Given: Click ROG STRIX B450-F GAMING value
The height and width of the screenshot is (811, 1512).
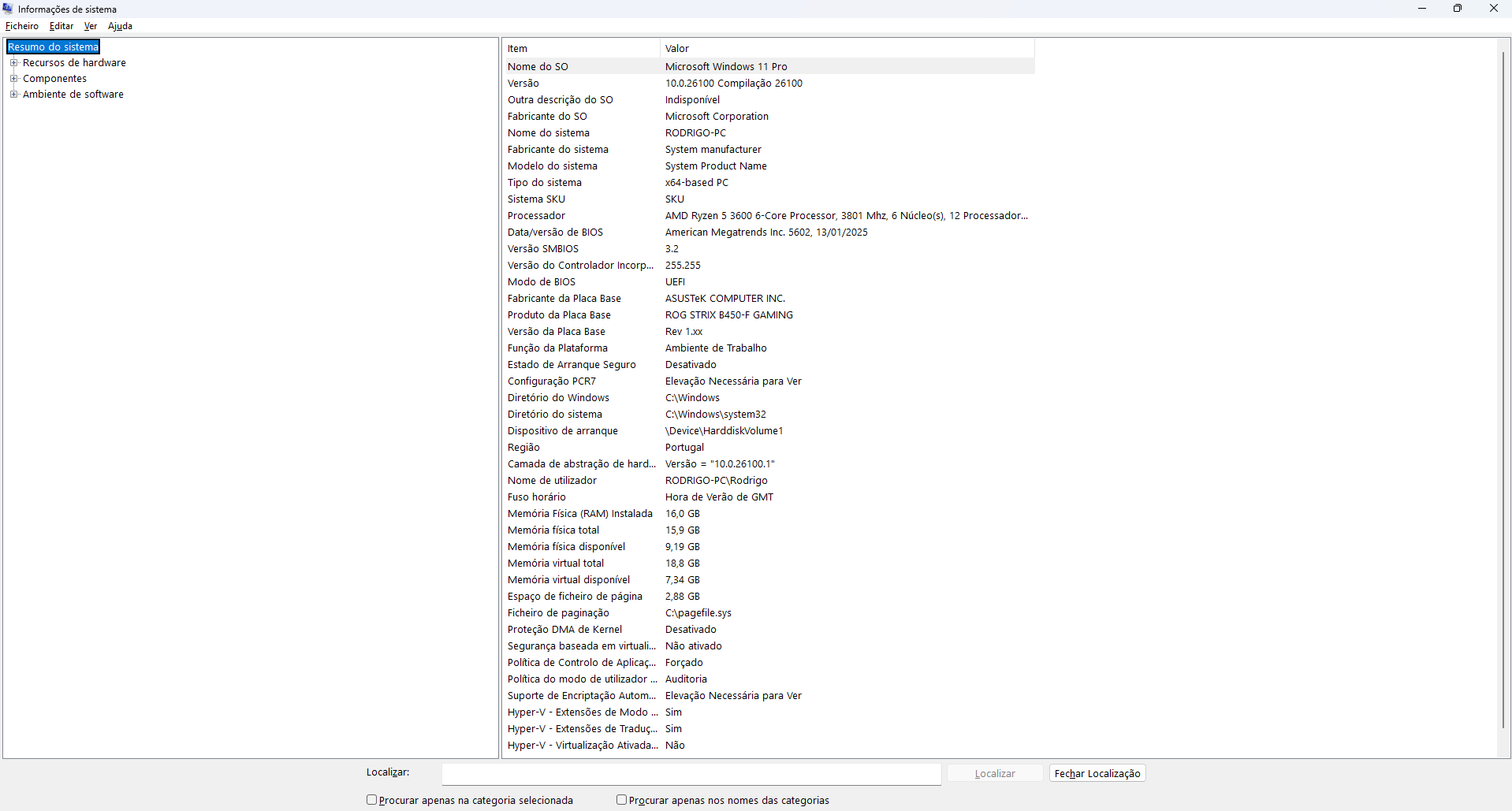Looking at the screenshot, I should [x=729, y=315].
